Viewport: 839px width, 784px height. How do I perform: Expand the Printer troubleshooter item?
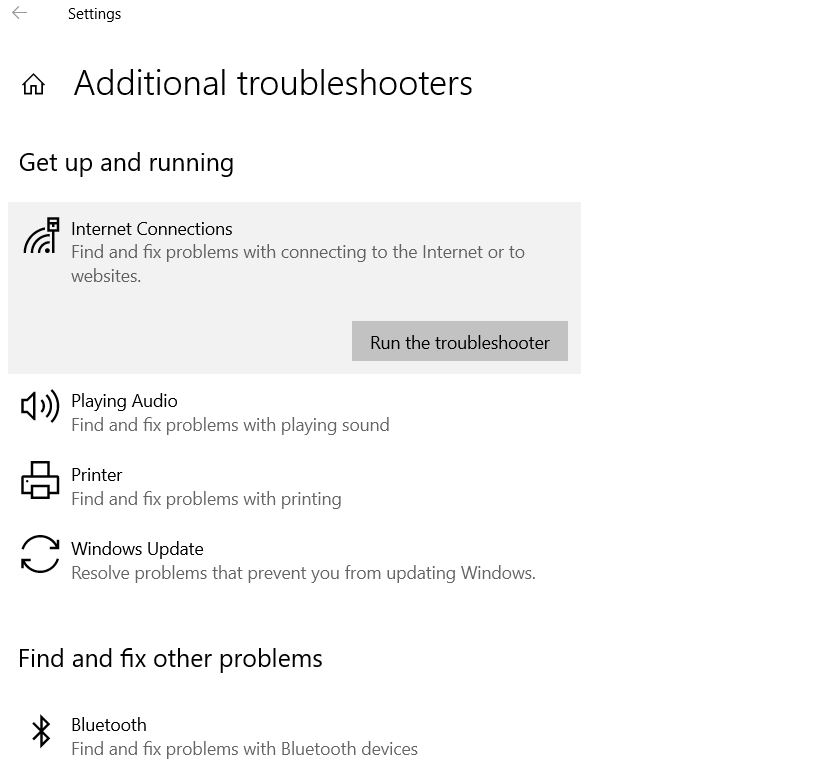[x=294, y=486]
